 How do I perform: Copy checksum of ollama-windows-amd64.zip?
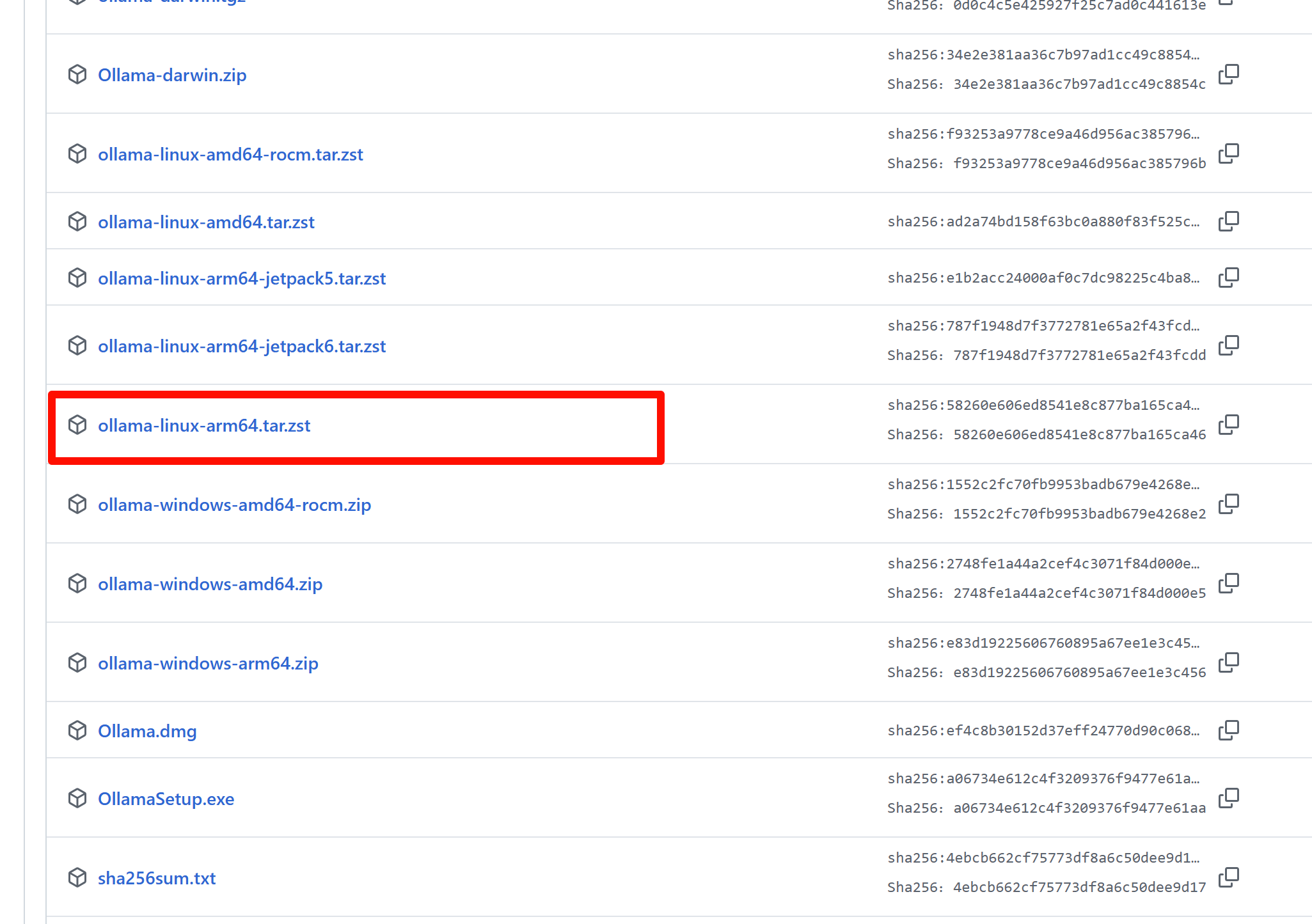coord(1228,583)
